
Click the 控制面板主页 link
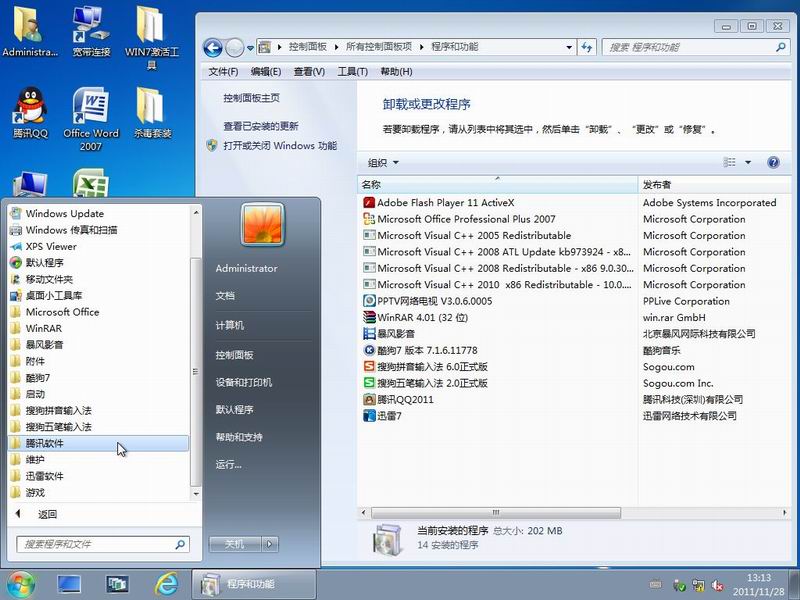[x=252, y=98]
